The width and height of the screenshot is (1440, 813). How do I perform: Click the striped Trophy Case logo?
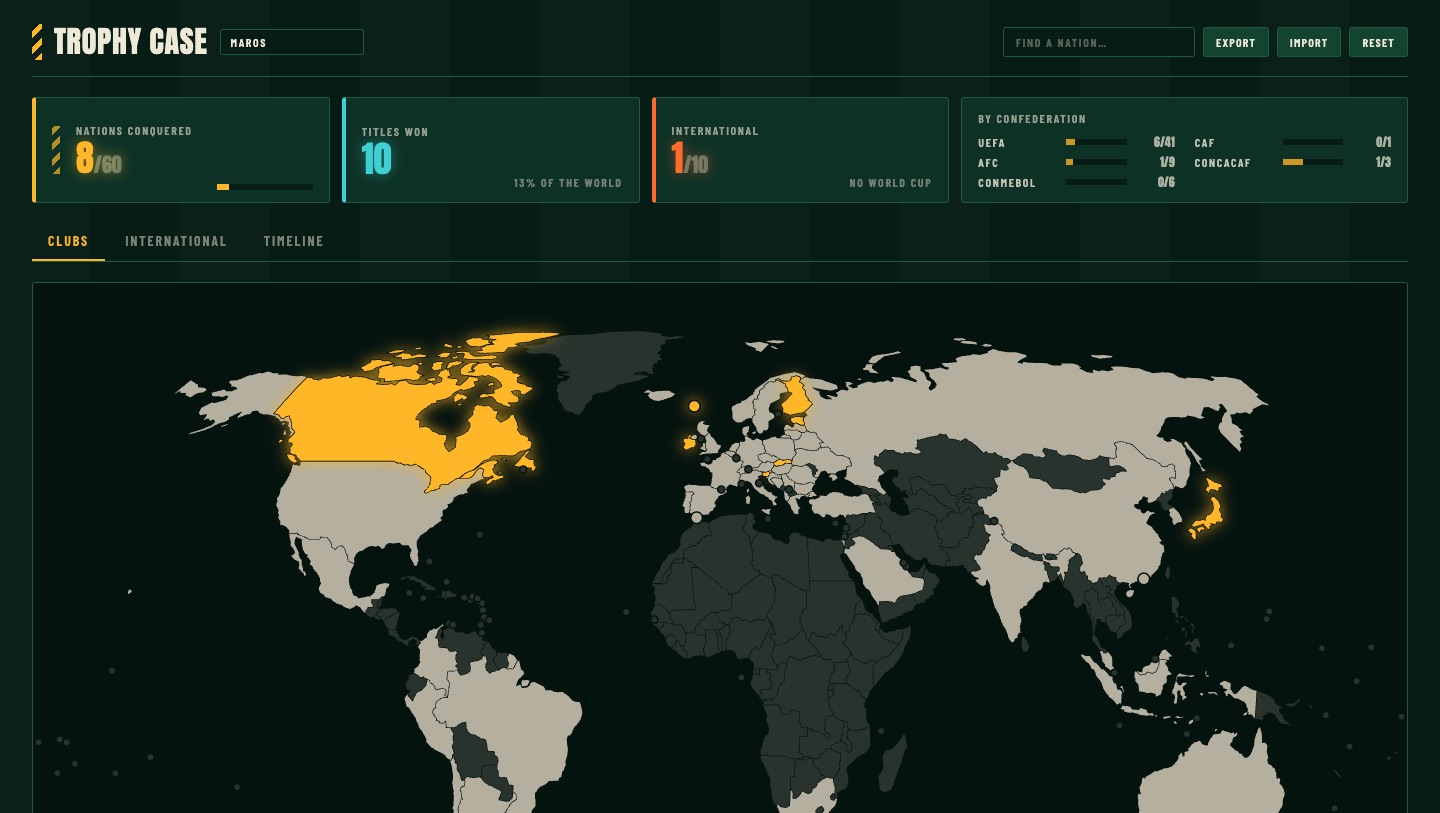click(37, 42)
